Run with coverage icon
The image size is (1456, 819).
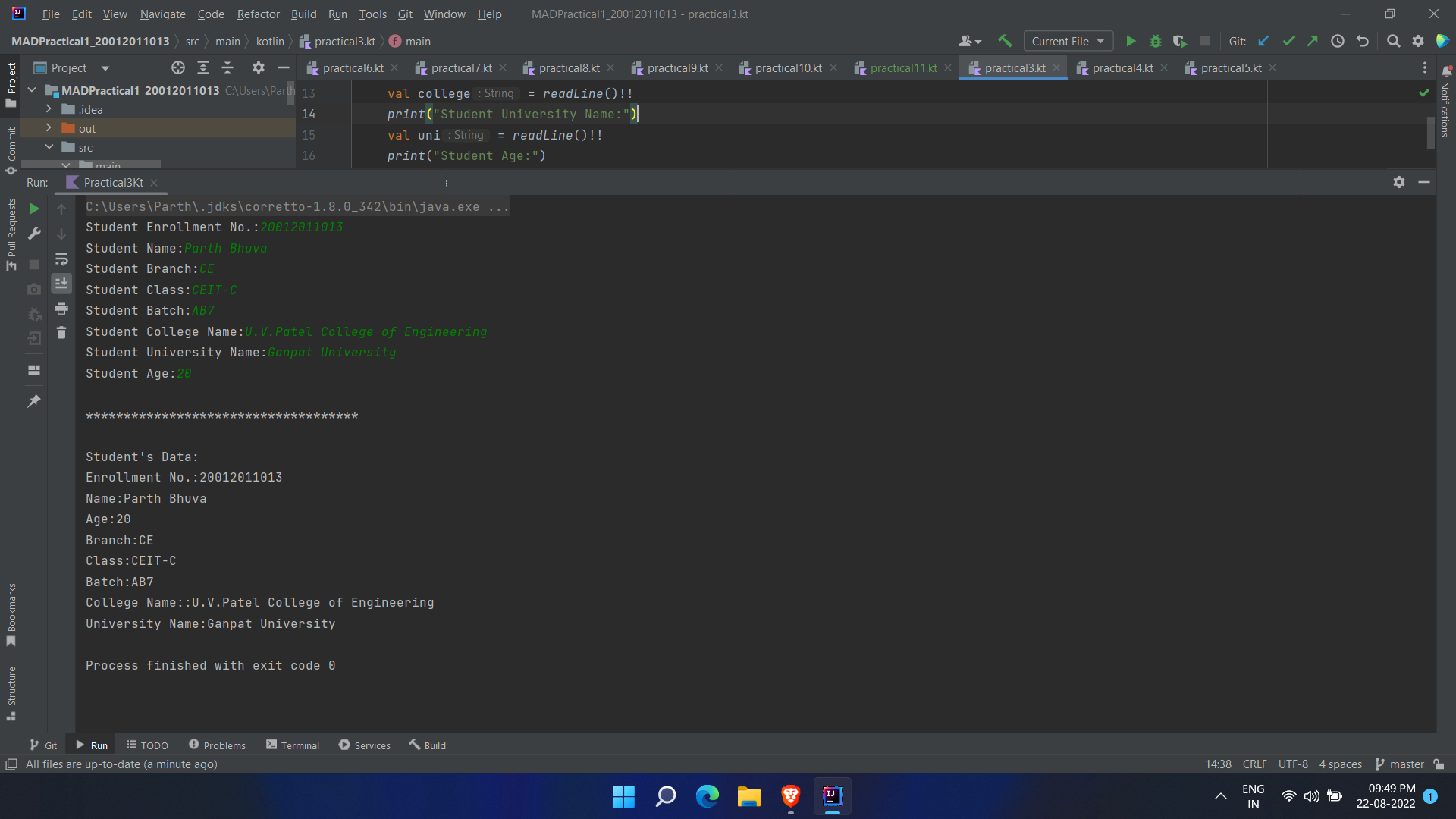1180,41
